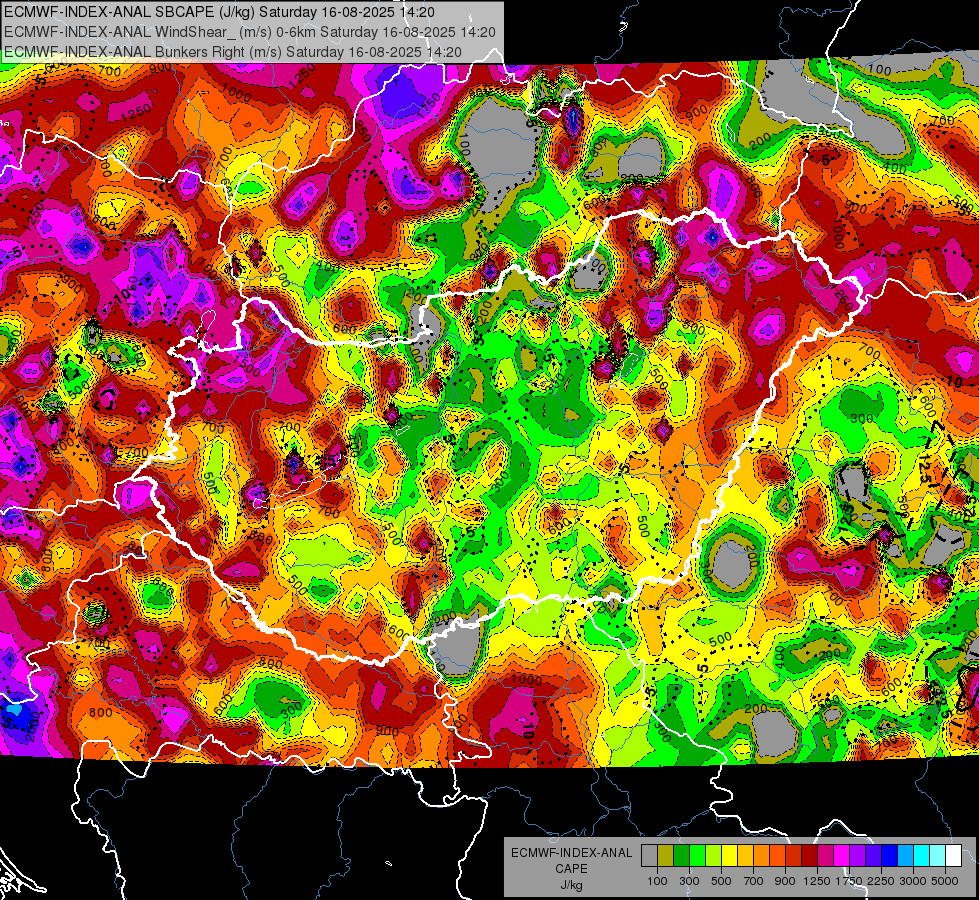
Task: Pick the amber swatch above the 700 tick
Action: (745, 856)
